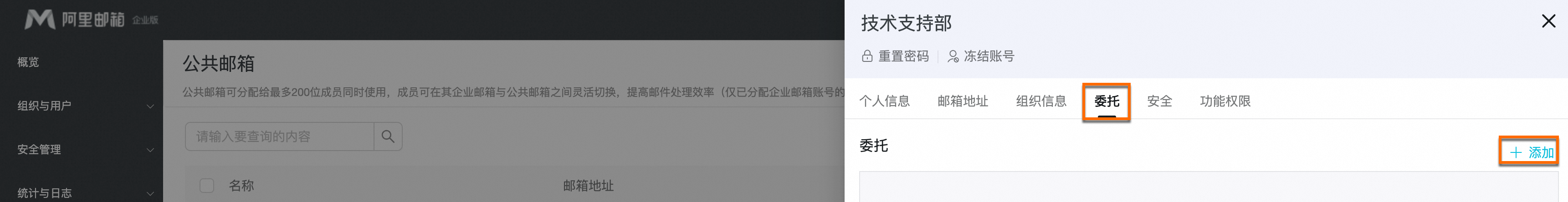Click the lock icon for password reset
Screen dimensions: 1568x202
pos(867,56)
